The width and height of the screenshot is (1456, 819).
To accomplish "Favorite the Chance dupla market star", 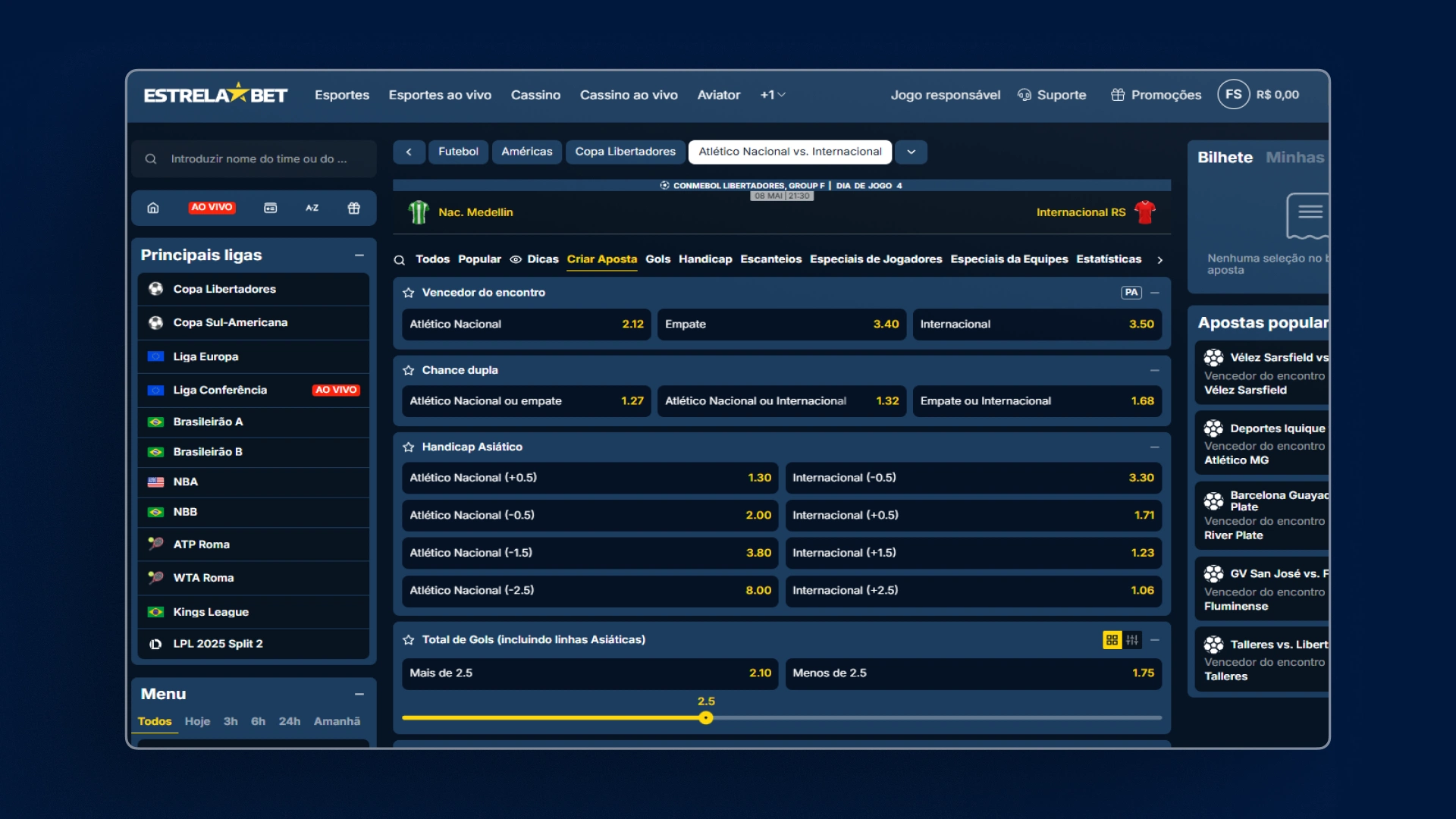I will 409,370.
